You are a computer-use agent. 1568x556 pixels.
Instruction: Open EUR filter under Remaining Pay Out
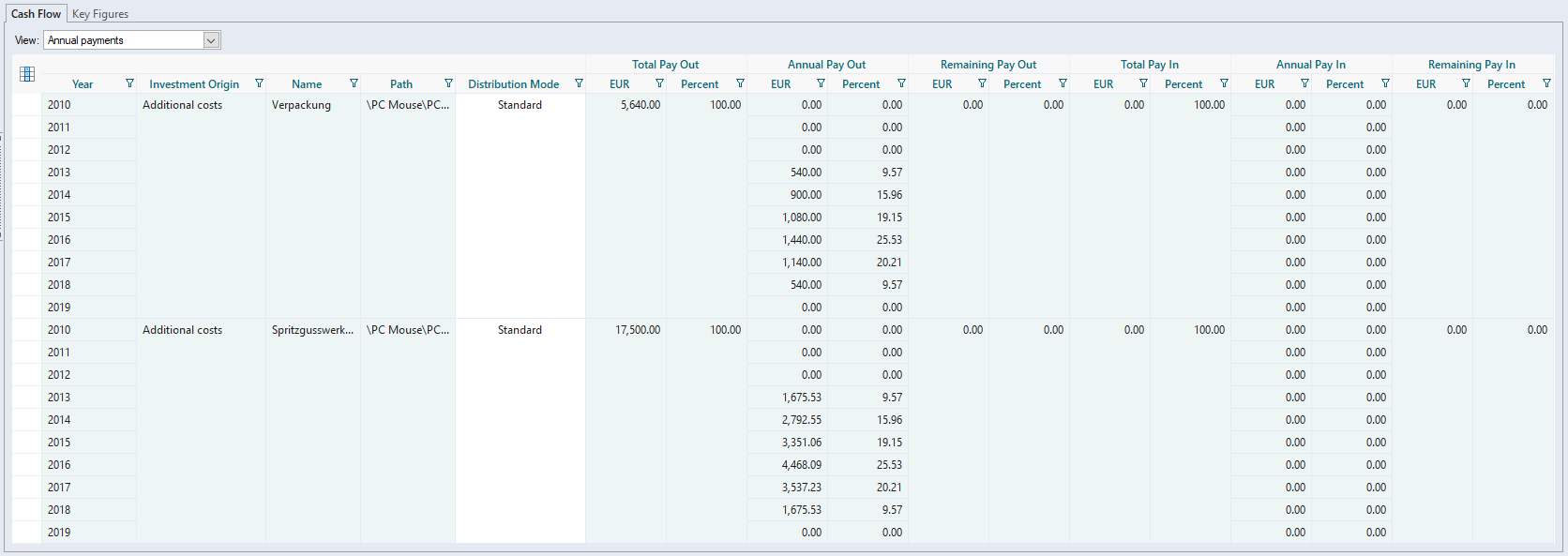[x=982, y=83]
